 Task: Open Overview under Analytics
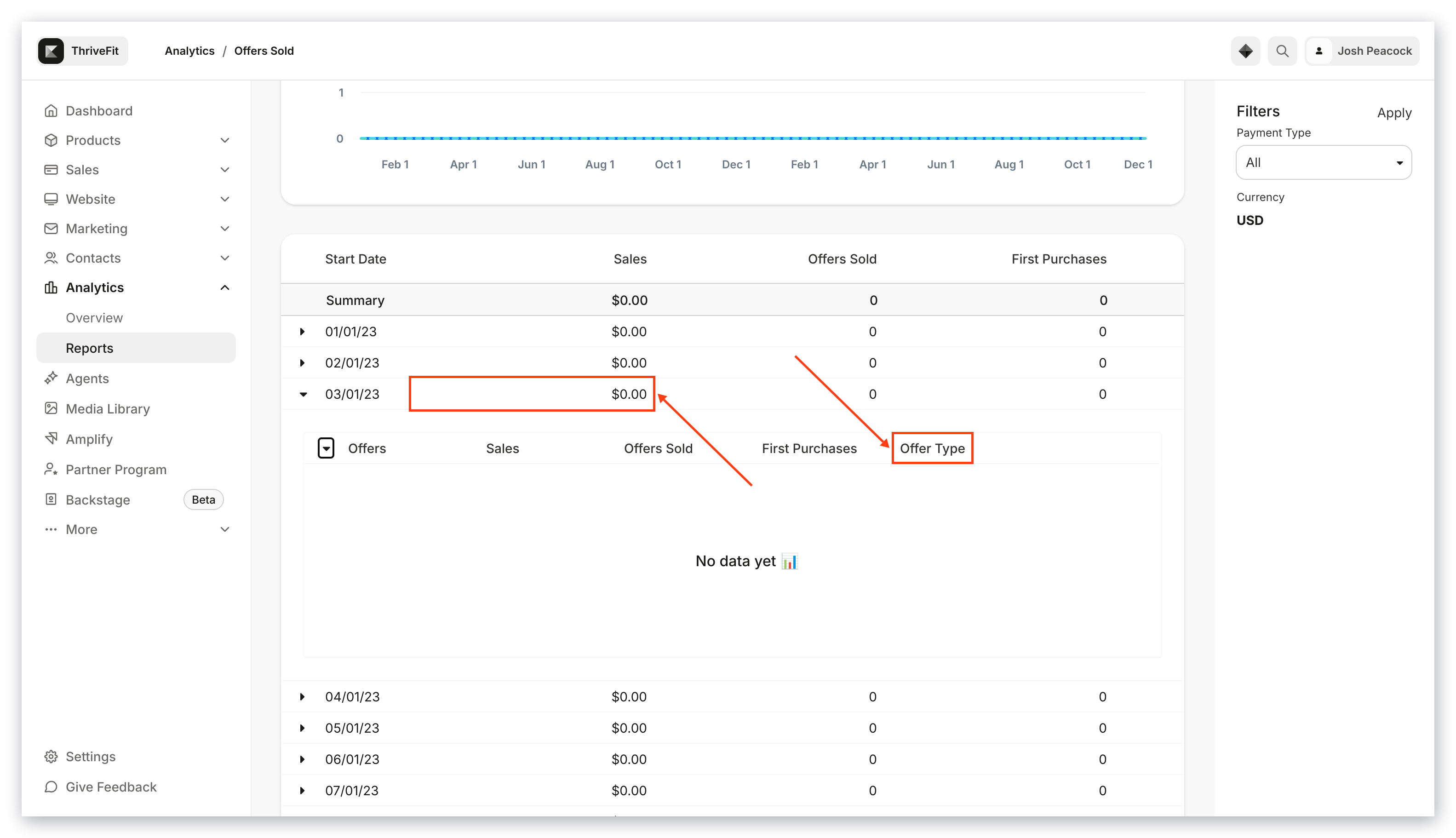pos(94,318)
